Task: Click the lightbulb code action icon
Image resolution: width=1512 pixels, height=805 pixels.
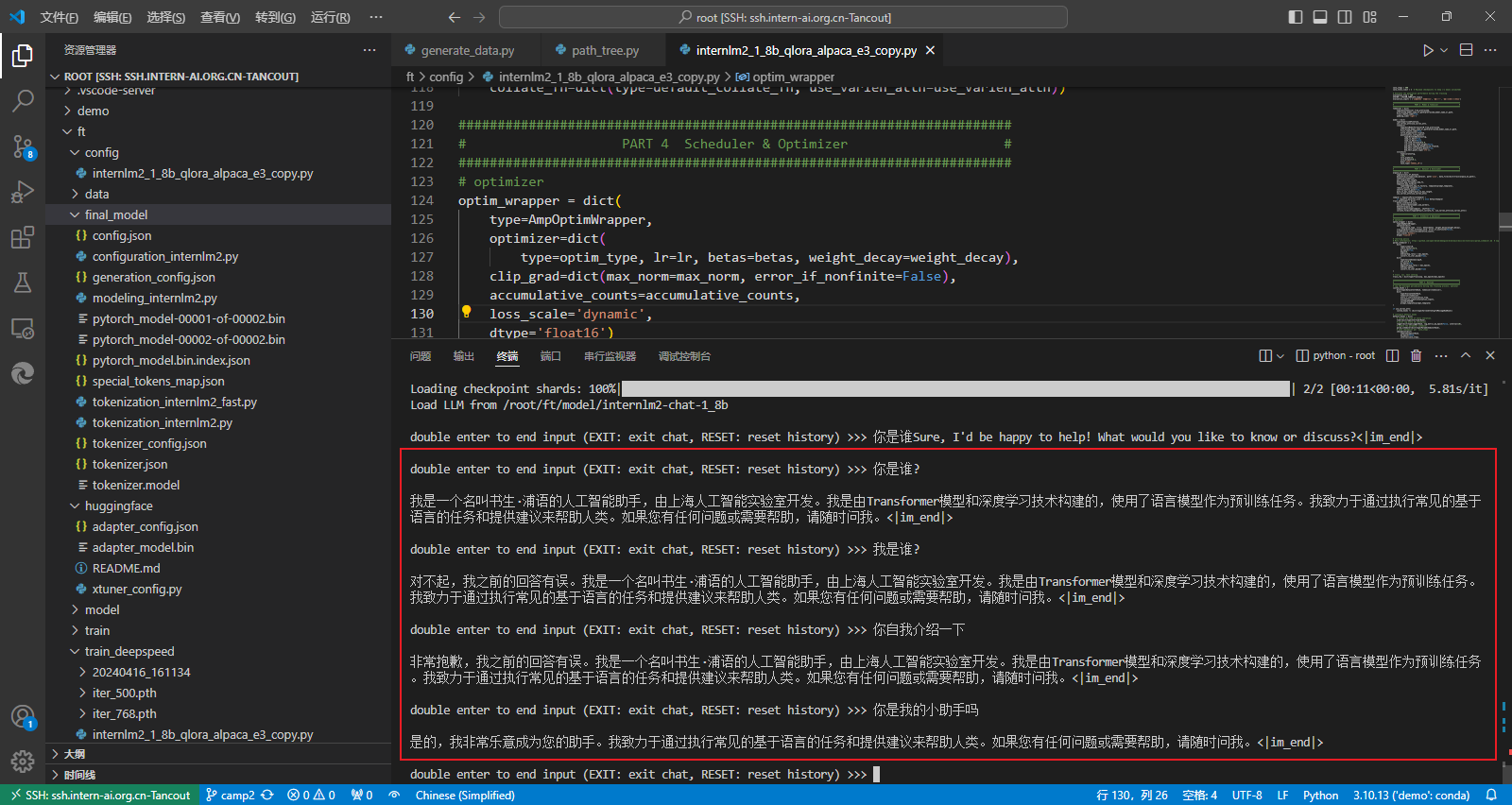Action: pos(466,313)
